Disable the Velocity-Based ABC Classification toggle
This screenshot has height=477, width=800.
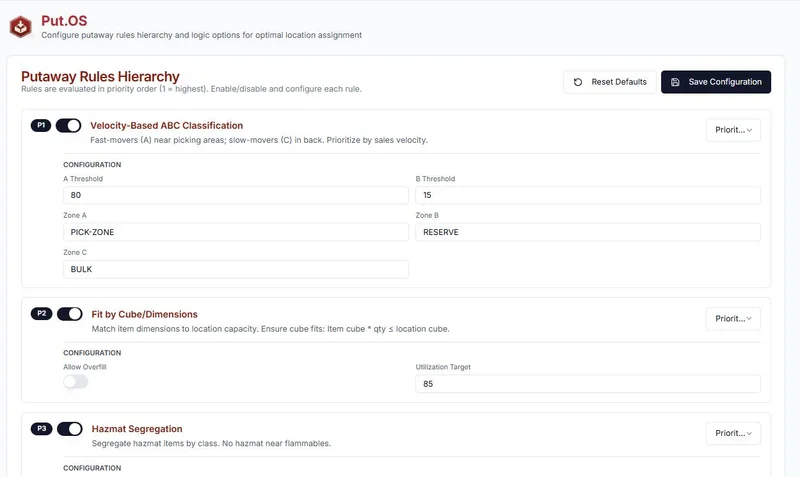(68, 125)
